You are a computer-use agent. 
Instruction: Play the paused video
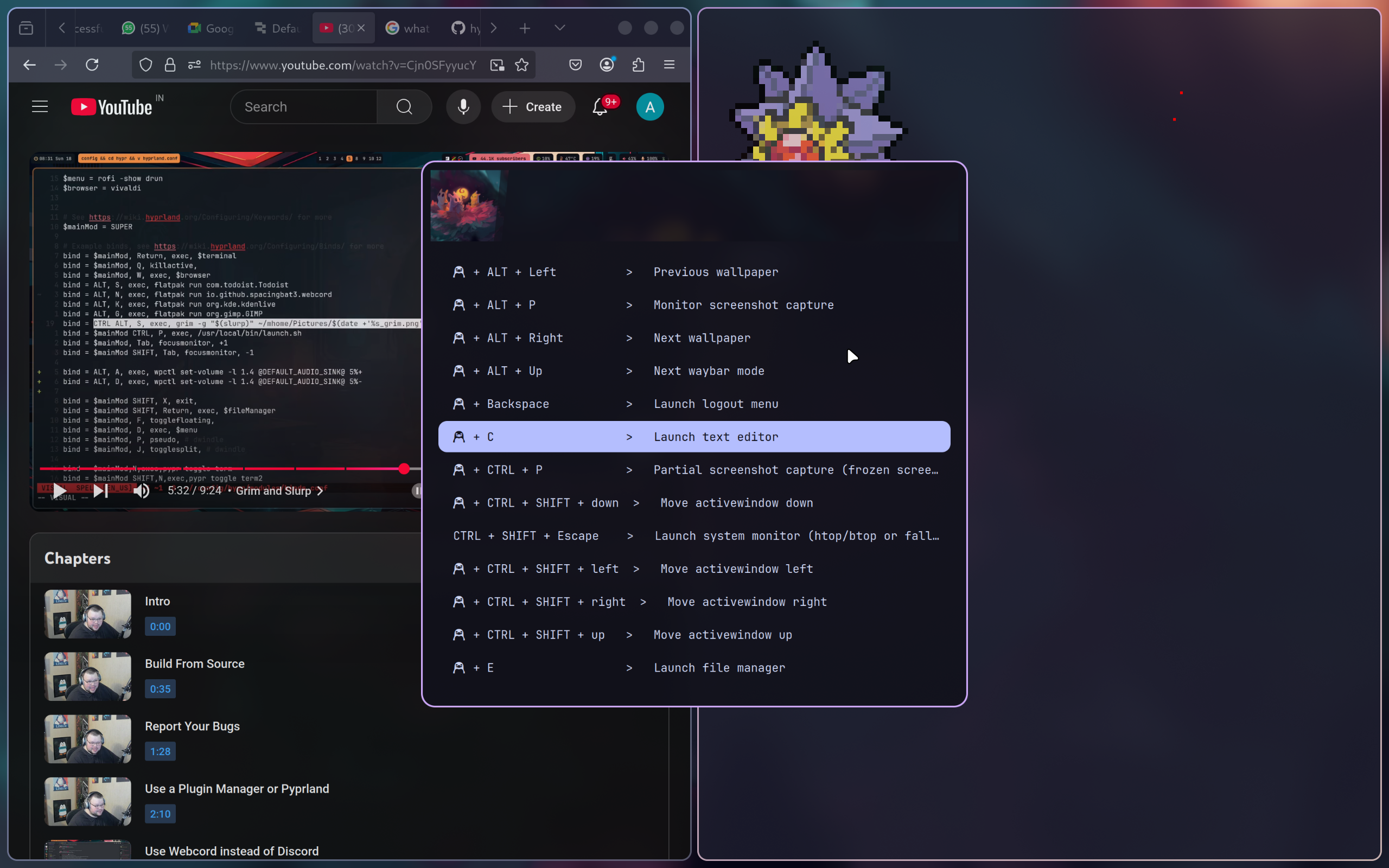pos(59,491)
